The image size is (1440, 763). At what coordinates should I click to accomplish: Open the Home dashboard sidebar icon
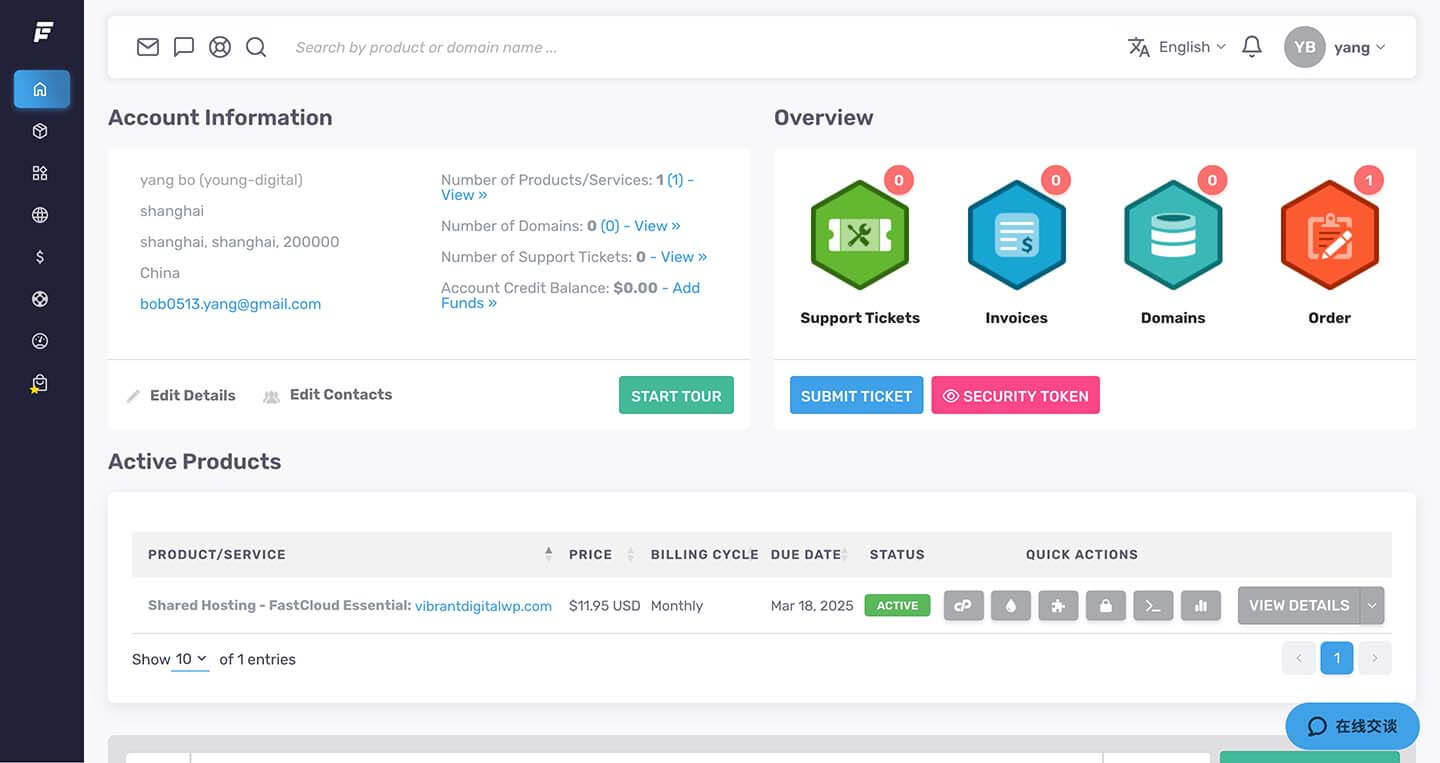41,89
